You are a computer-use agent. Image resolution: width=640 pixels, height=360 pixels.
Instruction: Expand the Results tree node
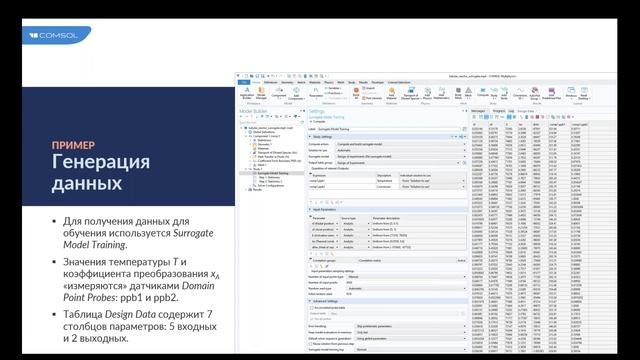point(246,189)
